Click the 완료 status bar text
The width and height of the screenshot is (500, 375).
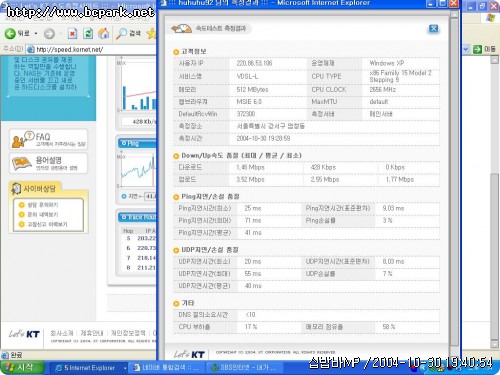16,355
